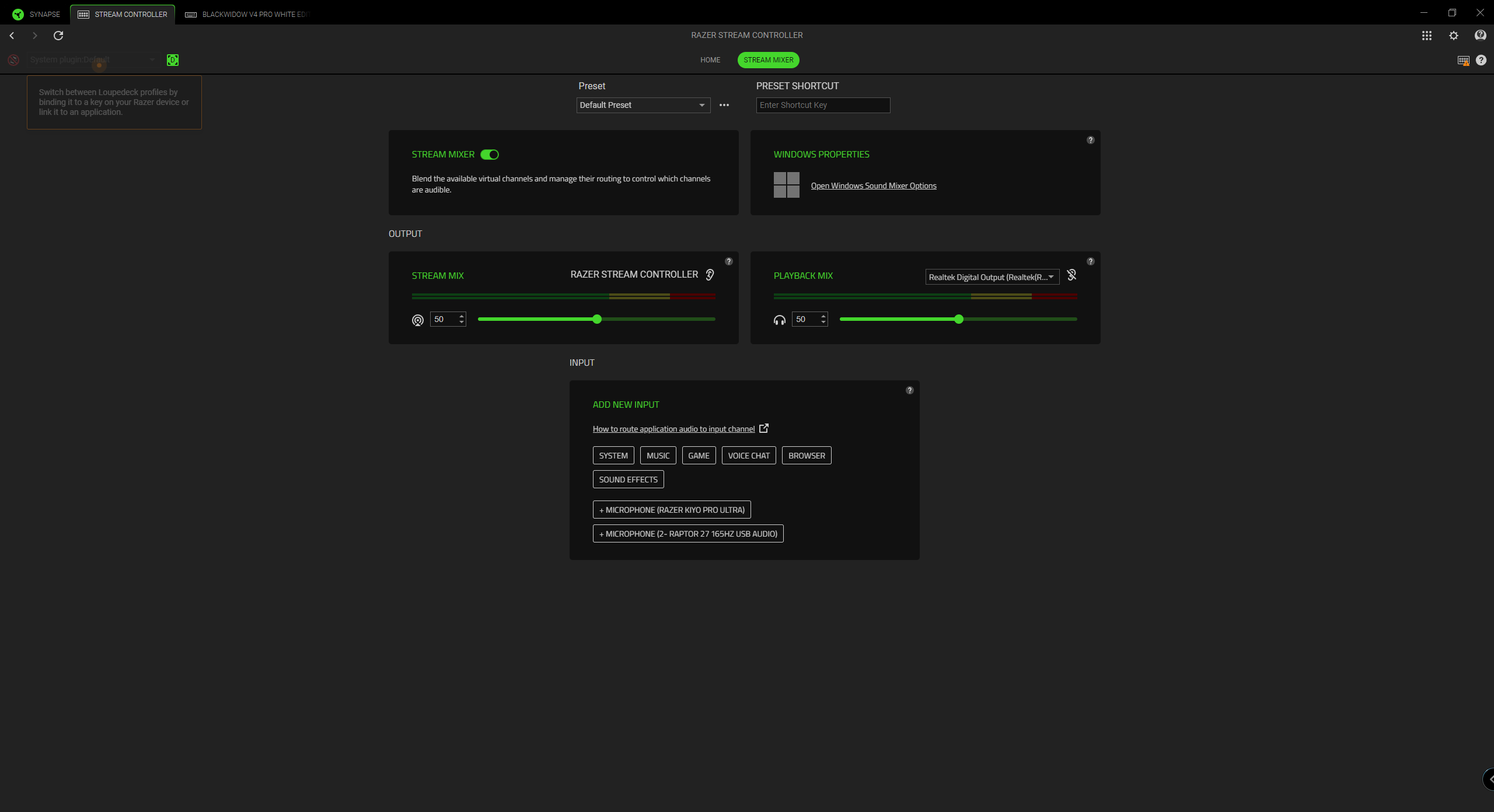This screenshot has width=1494, height=812.
Task: Unmute listening in the Playback Mix panel
Action: (x=1071, y=274)
